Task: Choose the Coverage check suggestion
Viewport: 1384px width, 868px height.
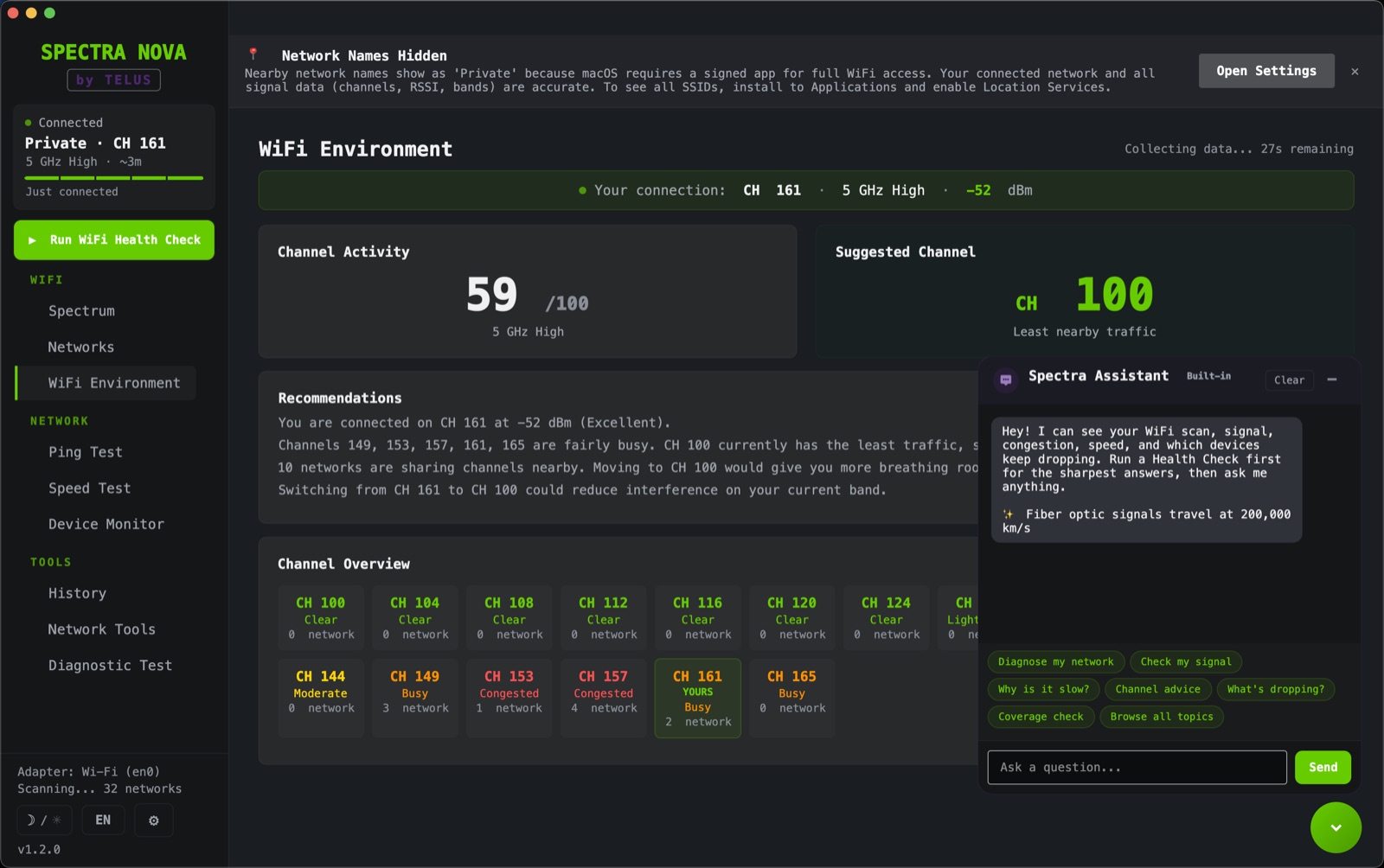Action: coord(1041,717)
